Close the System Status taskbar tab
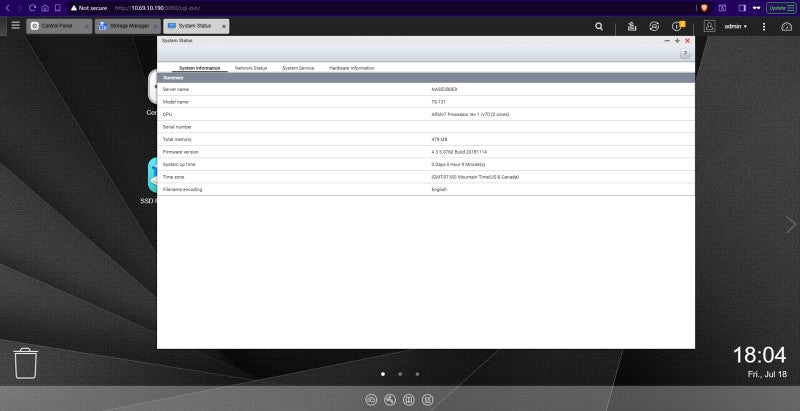800x411 pixels. point(223,27)
